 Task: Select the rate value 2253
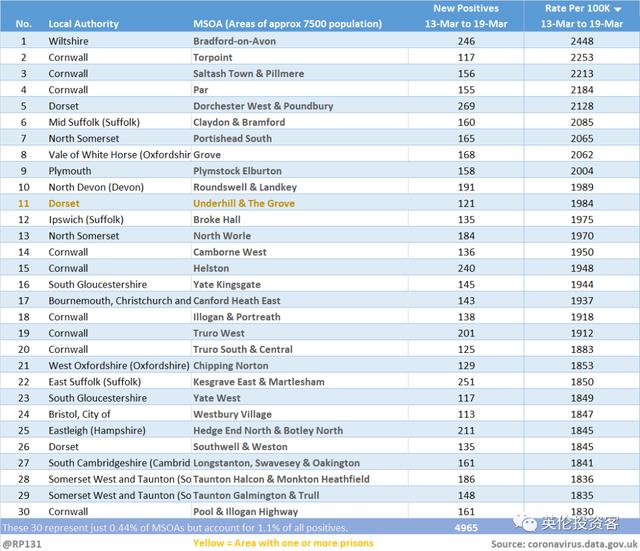(x=582, y=58)
